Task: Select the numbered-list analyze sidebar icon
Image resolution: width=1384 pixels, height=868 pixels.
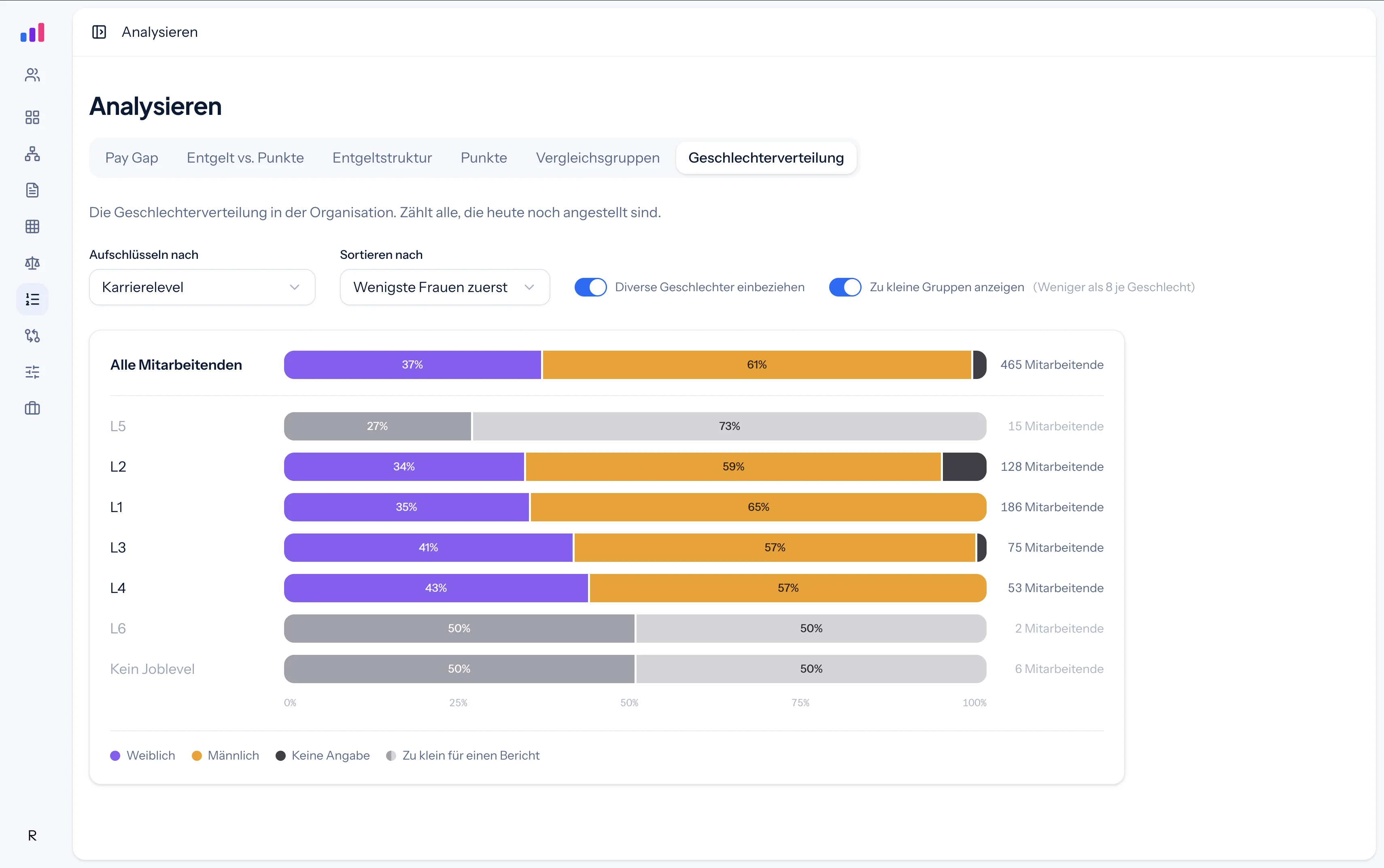Action: click(32, 299)
